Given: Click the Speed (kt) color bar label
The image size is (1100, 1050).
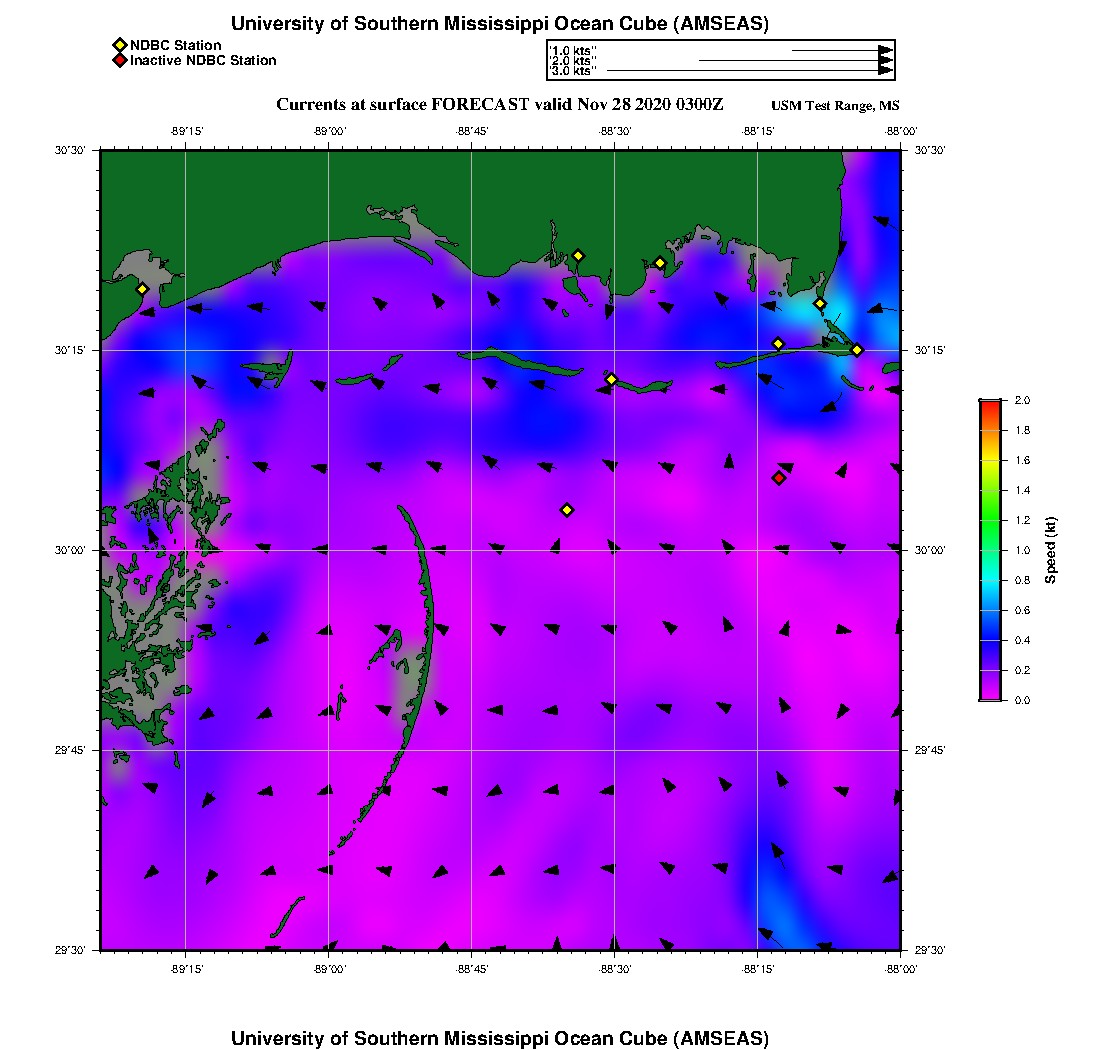Looking at the screenshot, I should (1051, 551).
